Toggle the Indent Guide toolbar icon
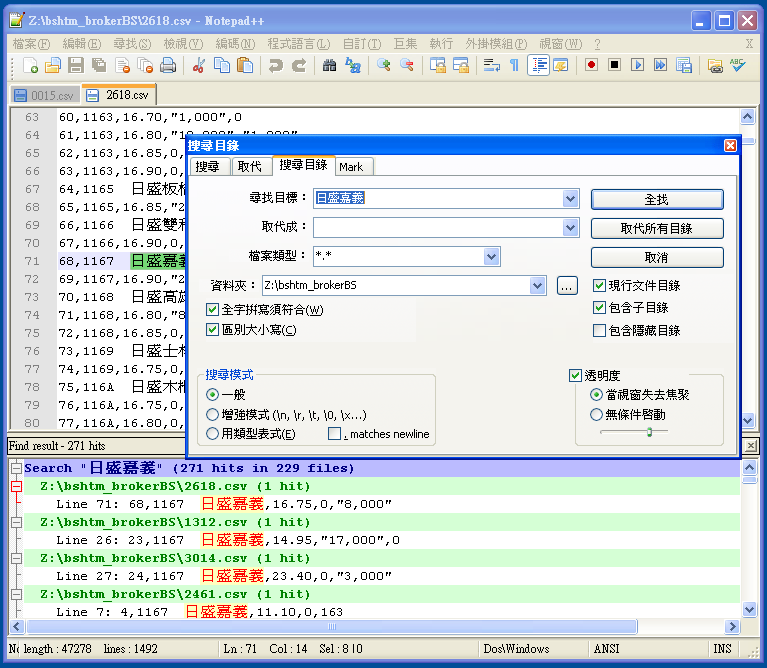 (x=539, y=66)
